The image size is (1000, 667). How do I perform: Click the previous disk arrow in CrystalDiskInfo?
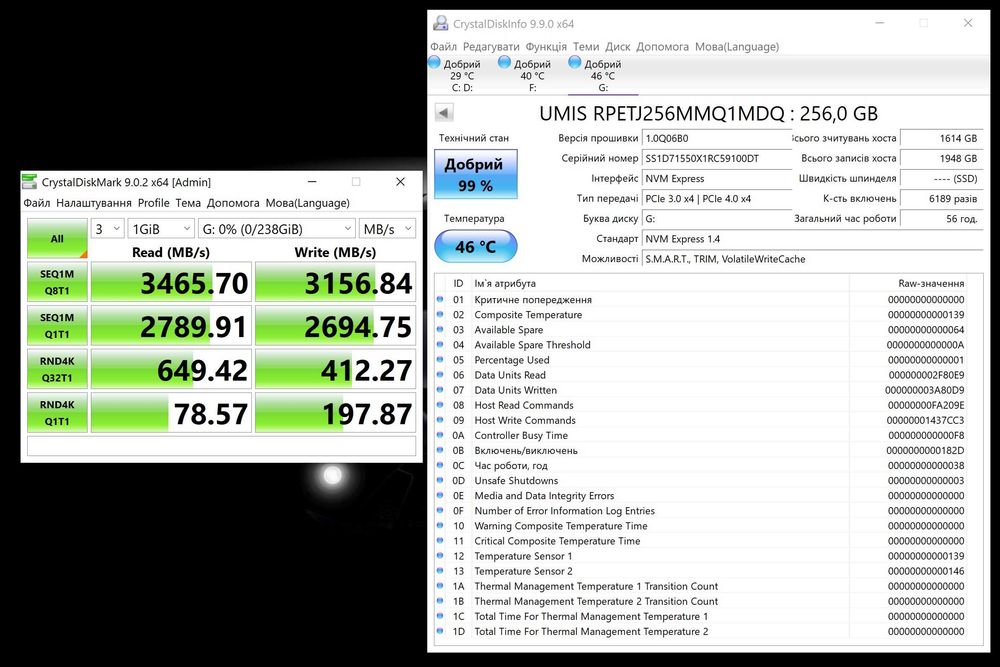pyautogui.click(x=444, y=113)
